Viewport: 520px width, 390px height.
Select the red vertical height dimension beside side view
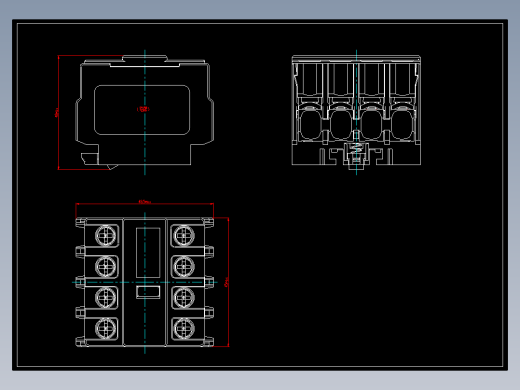pyautogui.click(x=58, y=112)
